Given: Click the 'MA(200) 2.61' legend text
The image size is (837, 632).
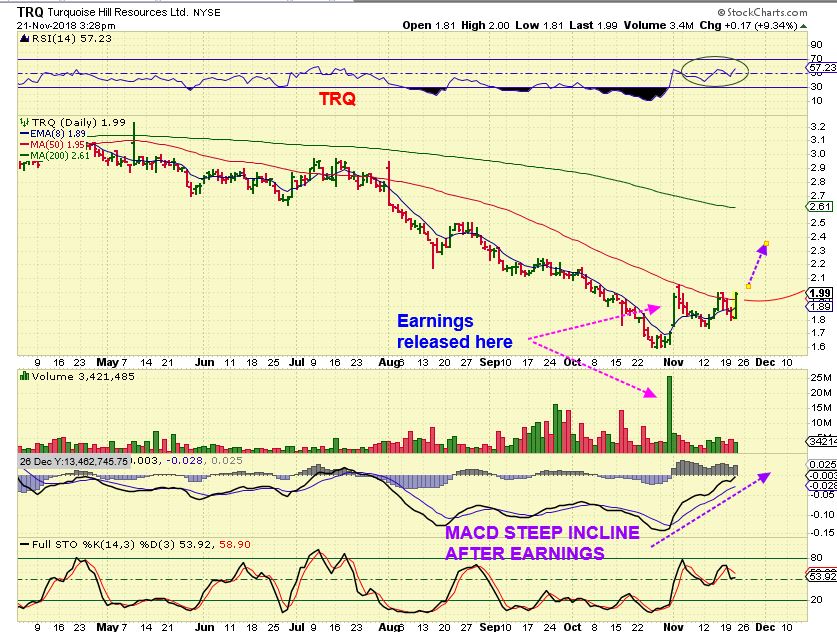Looking at the screenshot, I should coord(60,155).
